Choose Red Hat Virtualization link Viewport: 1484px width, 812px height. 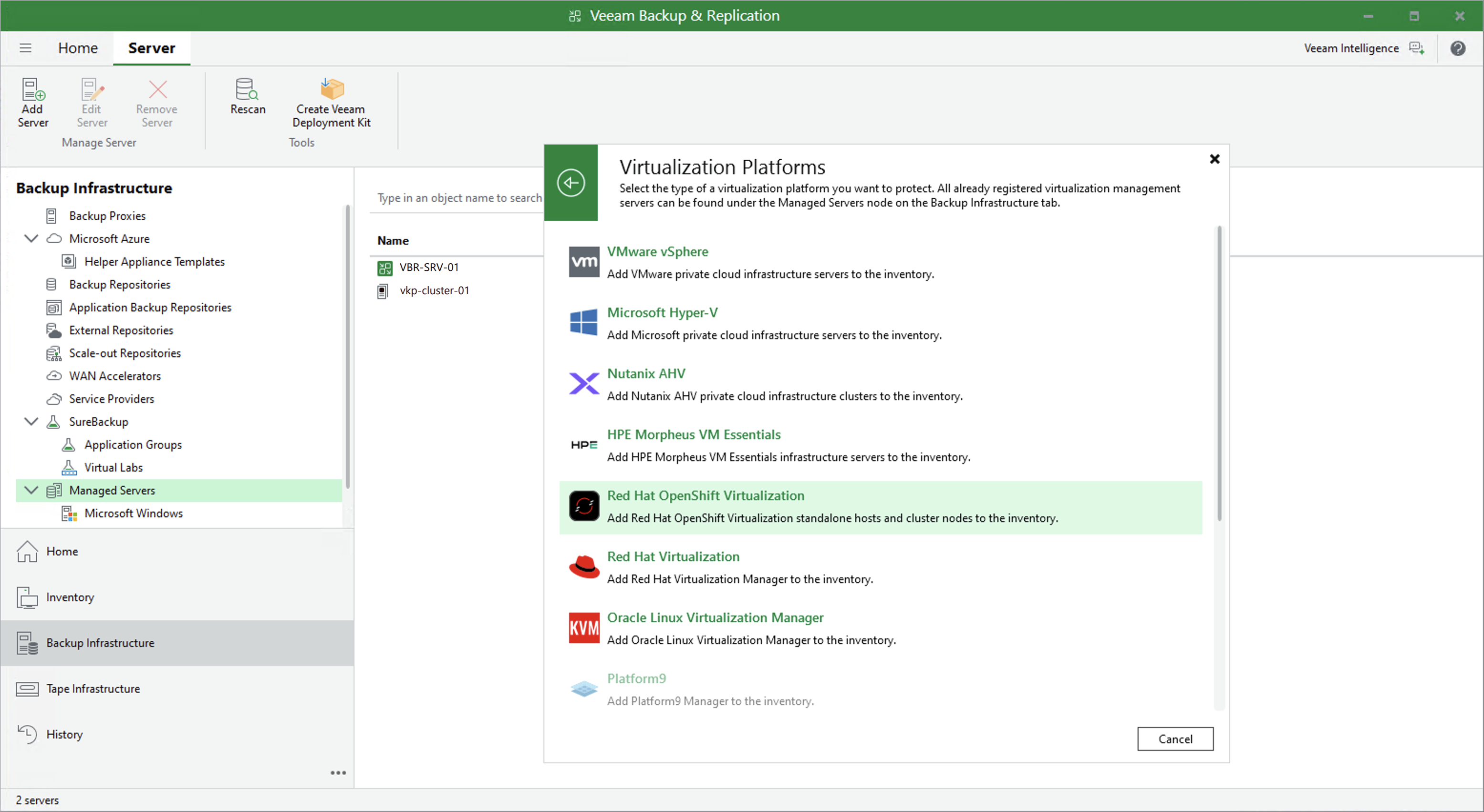point(673,557)
